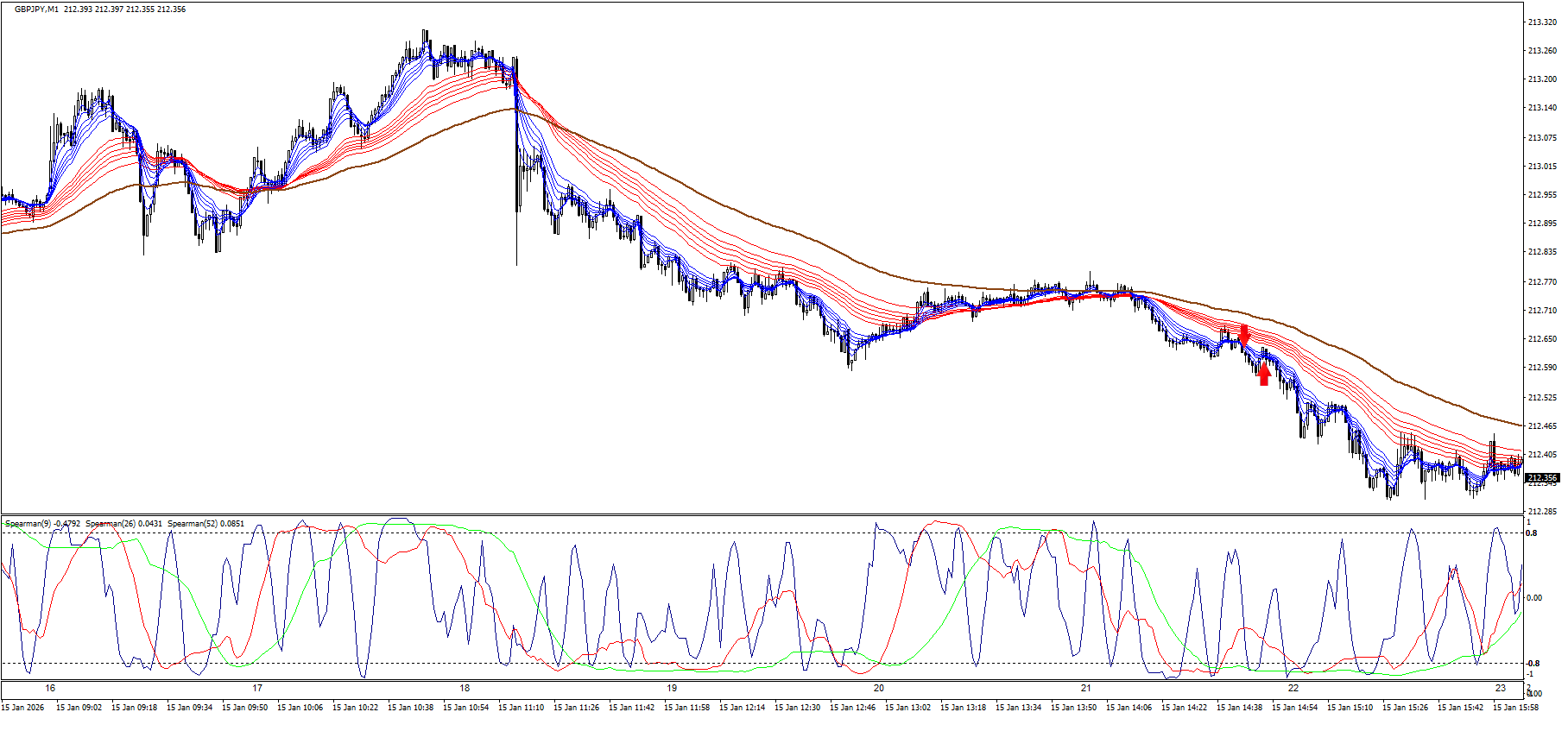Click the 0.8 level on indicator scale
The image size is (1568, 731).
[x=1532, y=533]
